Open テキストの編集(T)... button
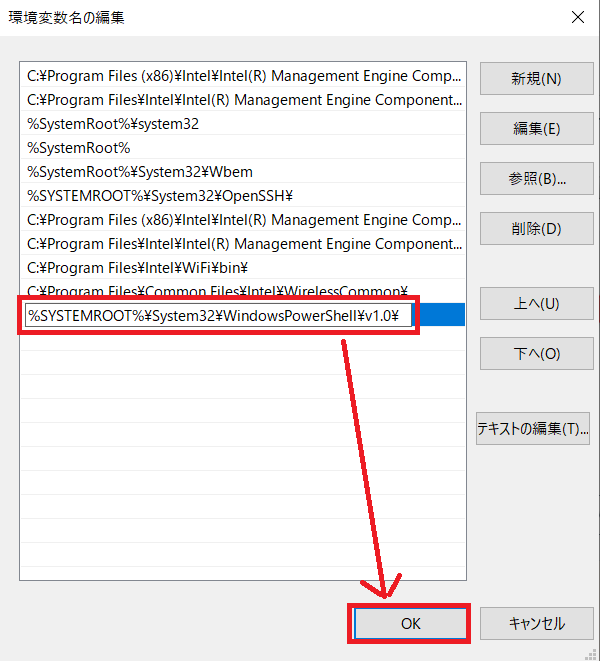The height and width of the screenshot is (661, 600). (533, 428)
